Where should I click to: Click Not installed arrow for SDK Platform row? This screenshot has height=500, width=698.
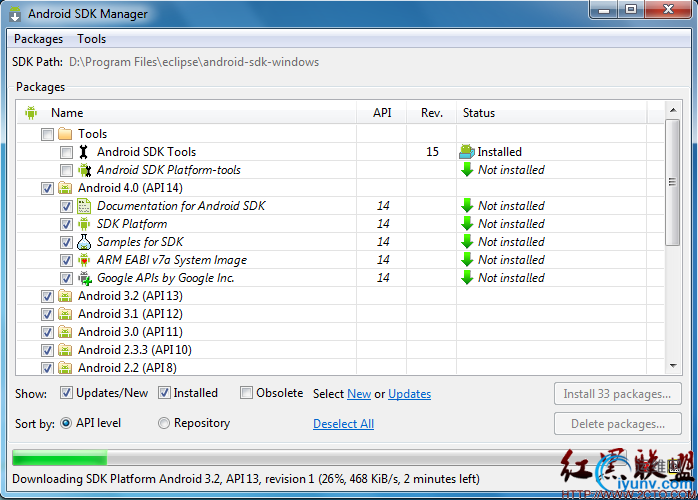click(x=467, y=224)
